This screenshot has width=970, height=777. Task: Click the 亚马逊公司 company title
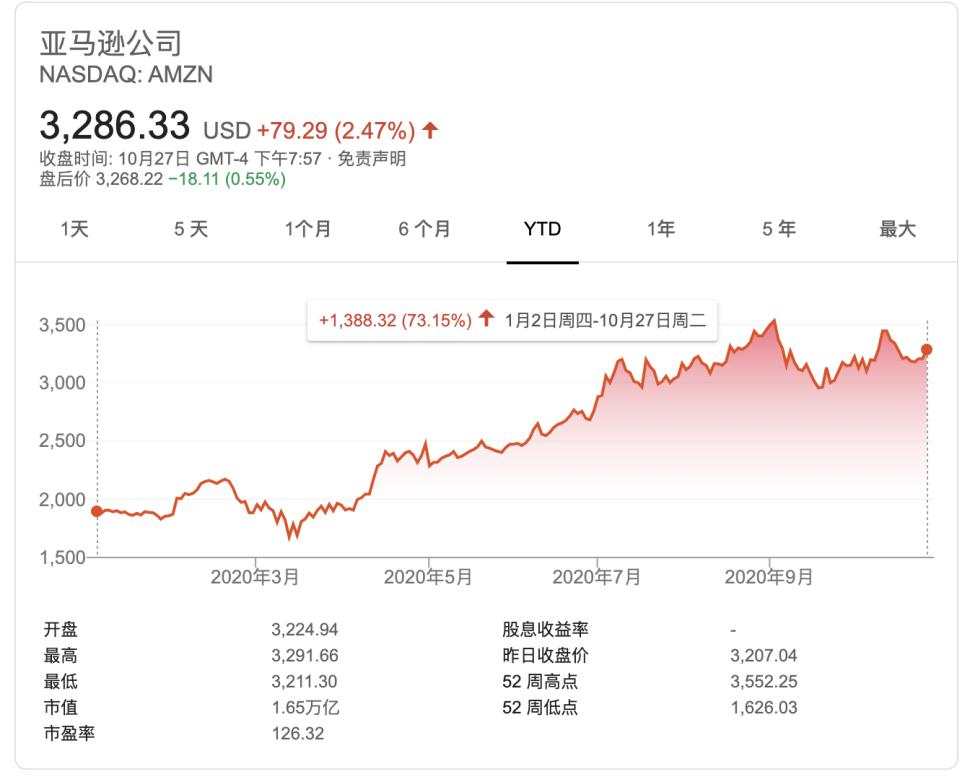click(x=111, y=43)
